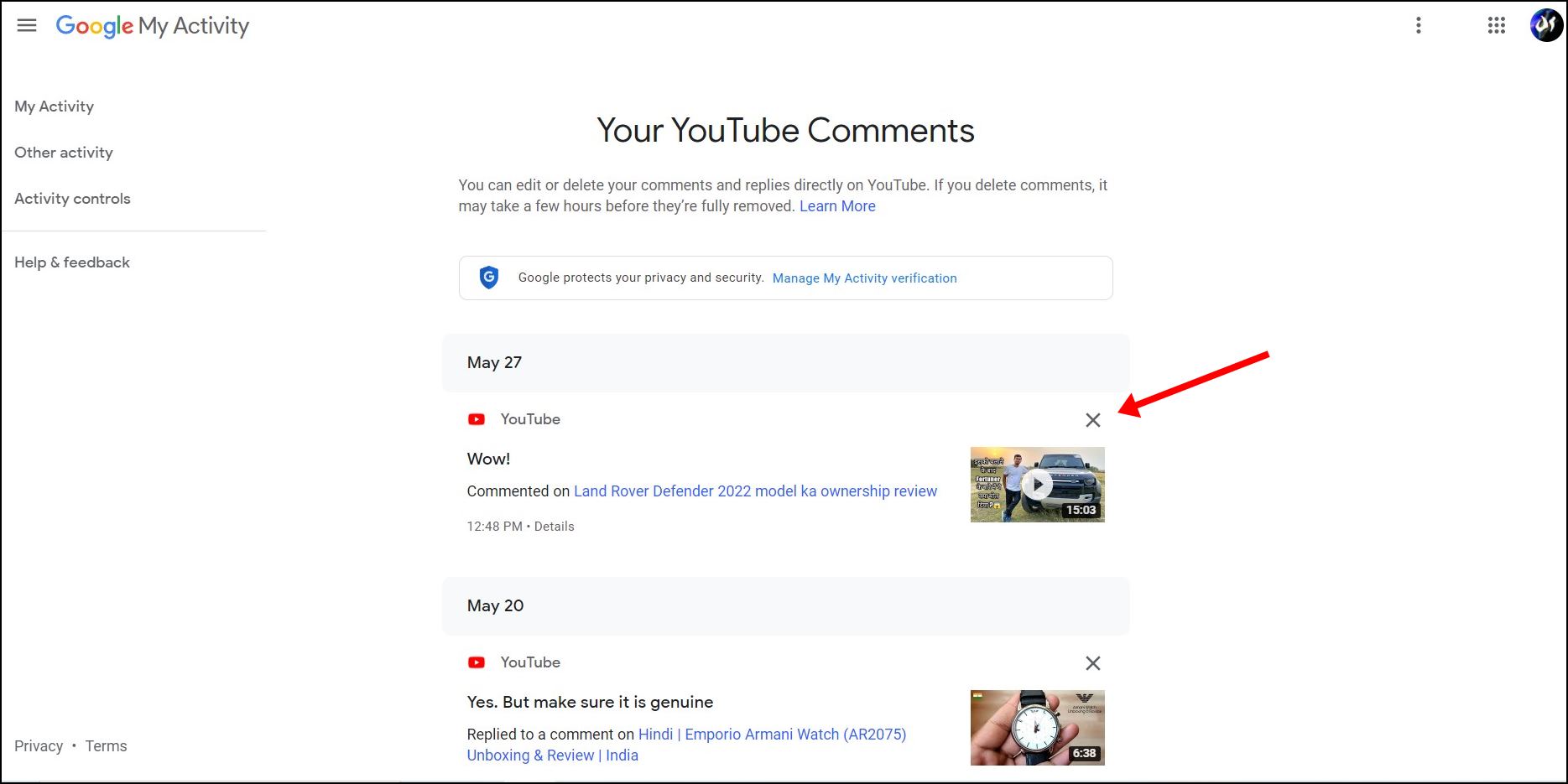Open the Privacy link
The image size is (1568, 784).
tap(39, 746)
